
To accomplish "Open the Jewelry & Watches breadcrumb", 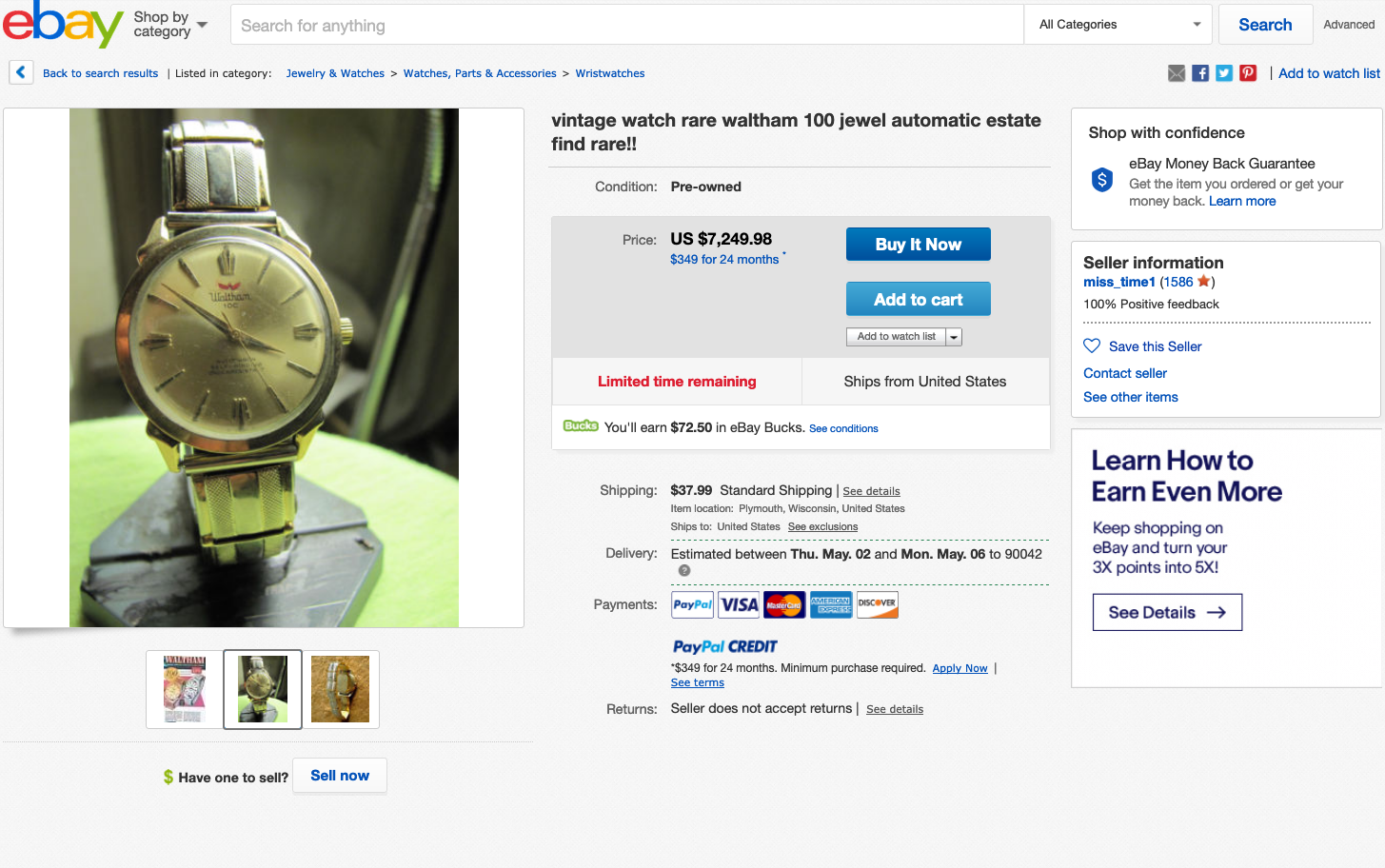I will [x=335, y=73].
